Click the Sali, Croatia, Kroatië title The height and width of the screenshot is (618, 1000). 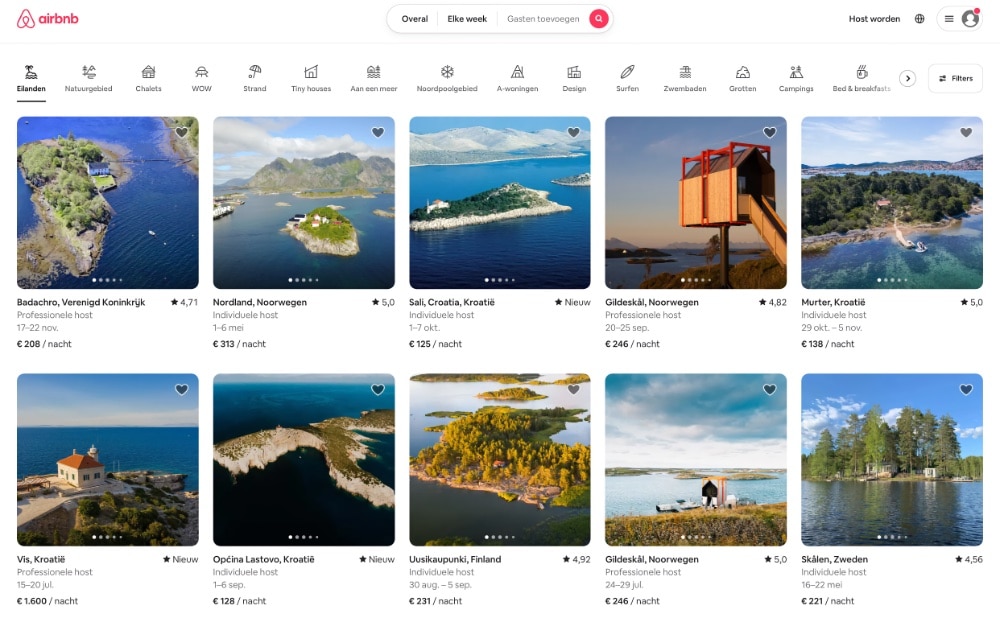click(452, 302)
